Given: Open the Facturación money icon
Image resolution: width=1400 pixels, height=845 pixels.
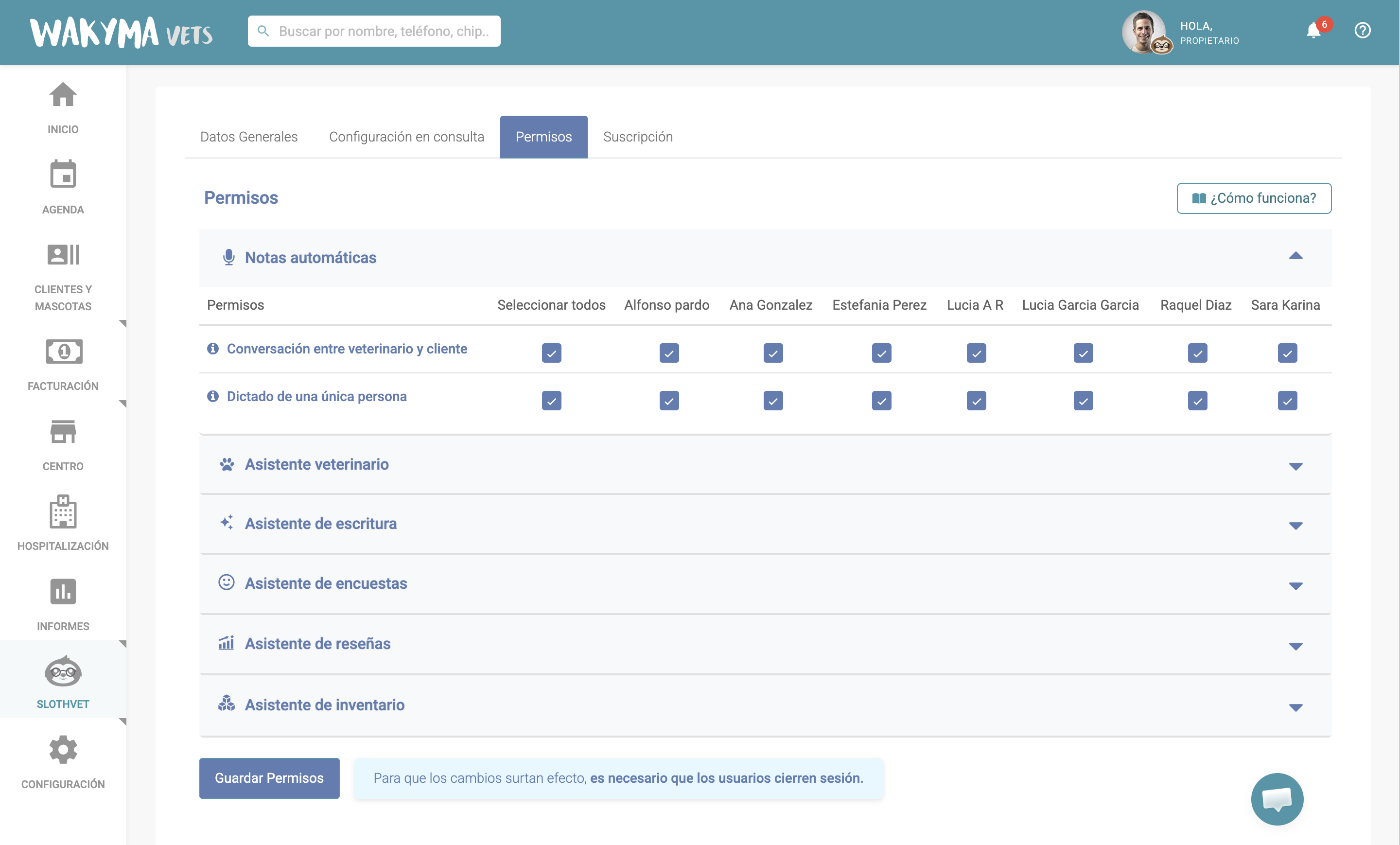Looking at the screenshot, I should click(x=64, y=352).
